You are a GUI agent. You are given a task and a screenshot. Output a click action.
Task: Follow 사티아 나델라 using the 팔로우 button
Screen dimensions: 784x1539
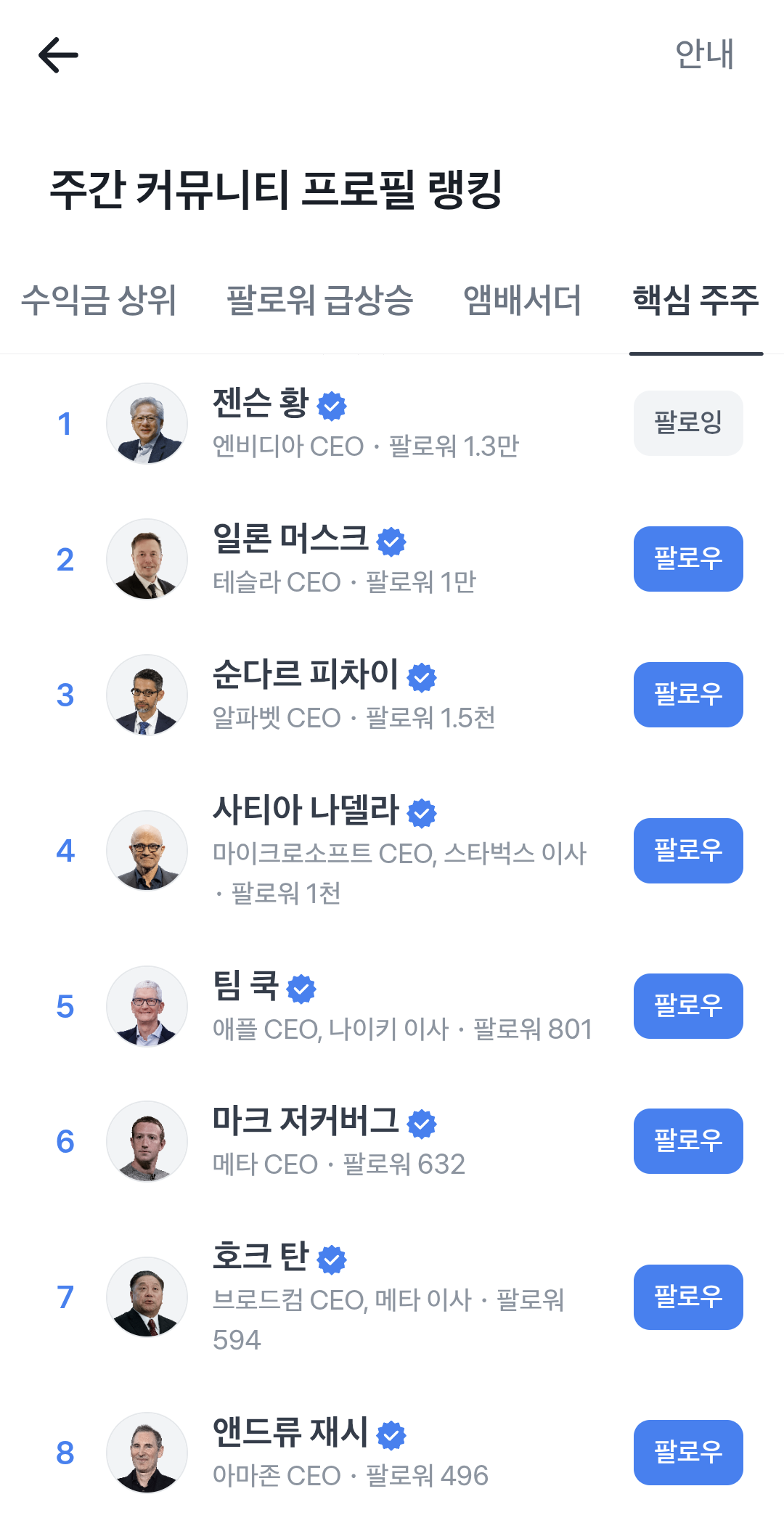(688, 851)
